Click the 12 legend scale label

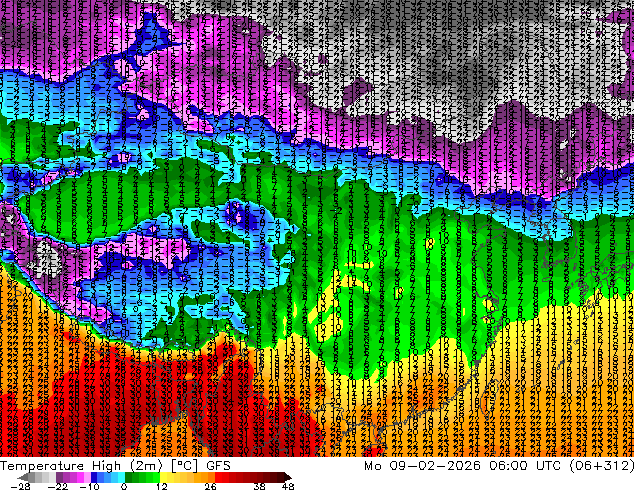(x=162, y=486)
